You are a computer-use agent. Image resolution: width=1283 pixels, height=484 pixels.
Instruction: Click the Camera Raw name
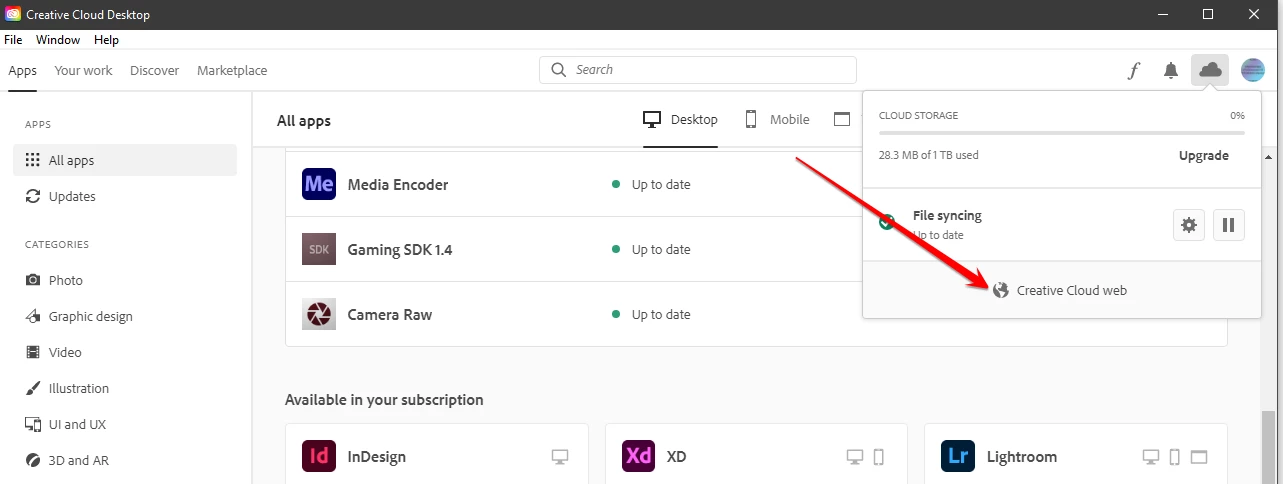point(390,314)
